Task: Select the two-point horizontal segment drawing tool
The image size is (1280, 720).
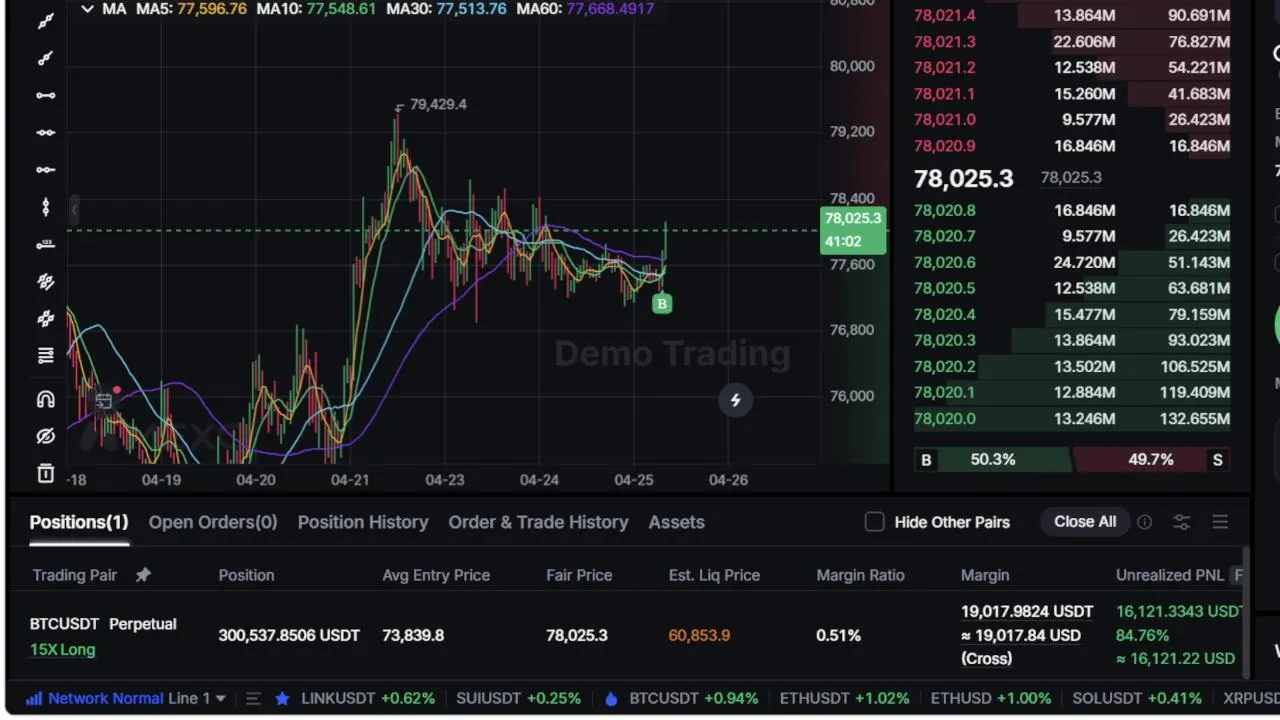Action: (45, 95)
